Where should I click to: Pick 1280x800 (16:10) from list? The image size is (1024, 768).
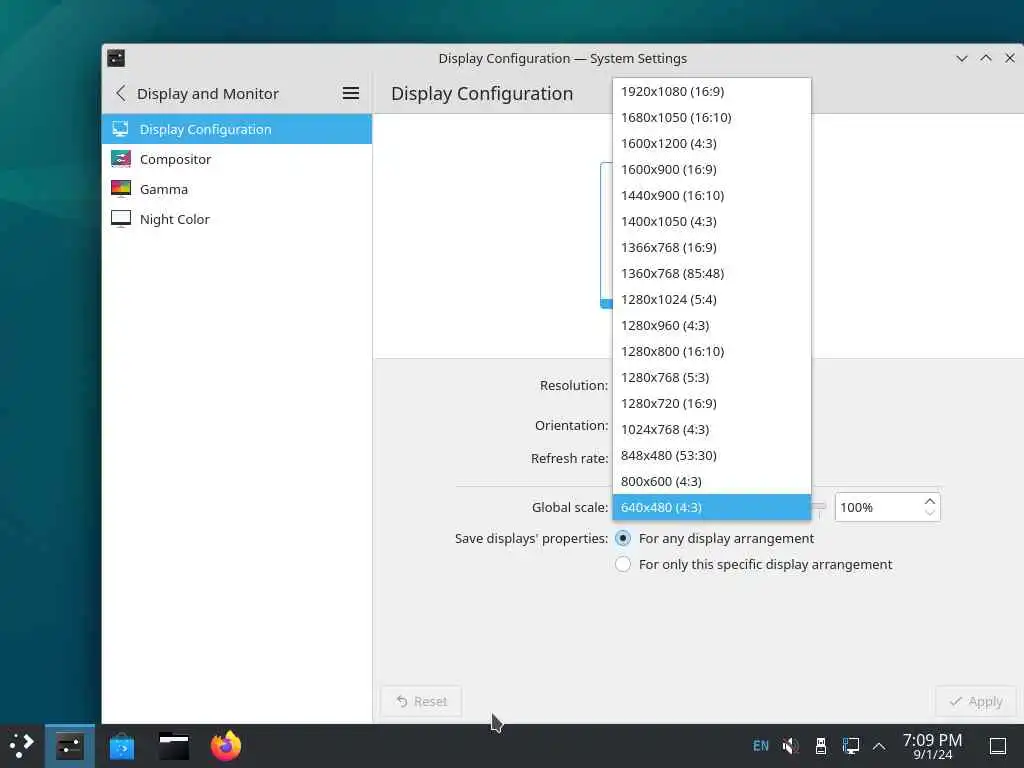click(x=712, y=351)
